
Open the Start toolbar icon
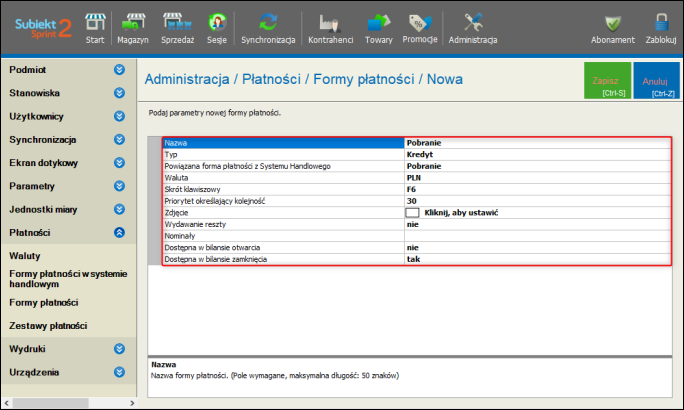[95, 27]
